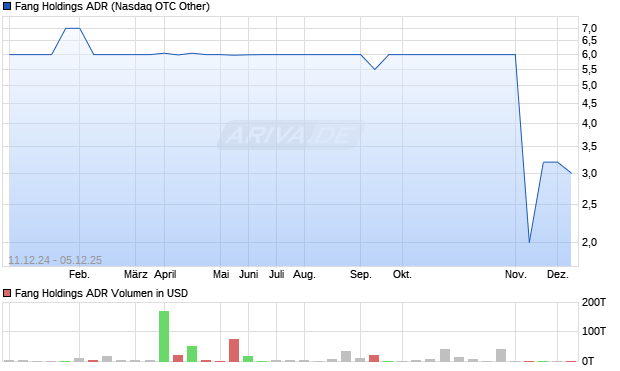Click the 4,0 price axis value

click(589, 123)
